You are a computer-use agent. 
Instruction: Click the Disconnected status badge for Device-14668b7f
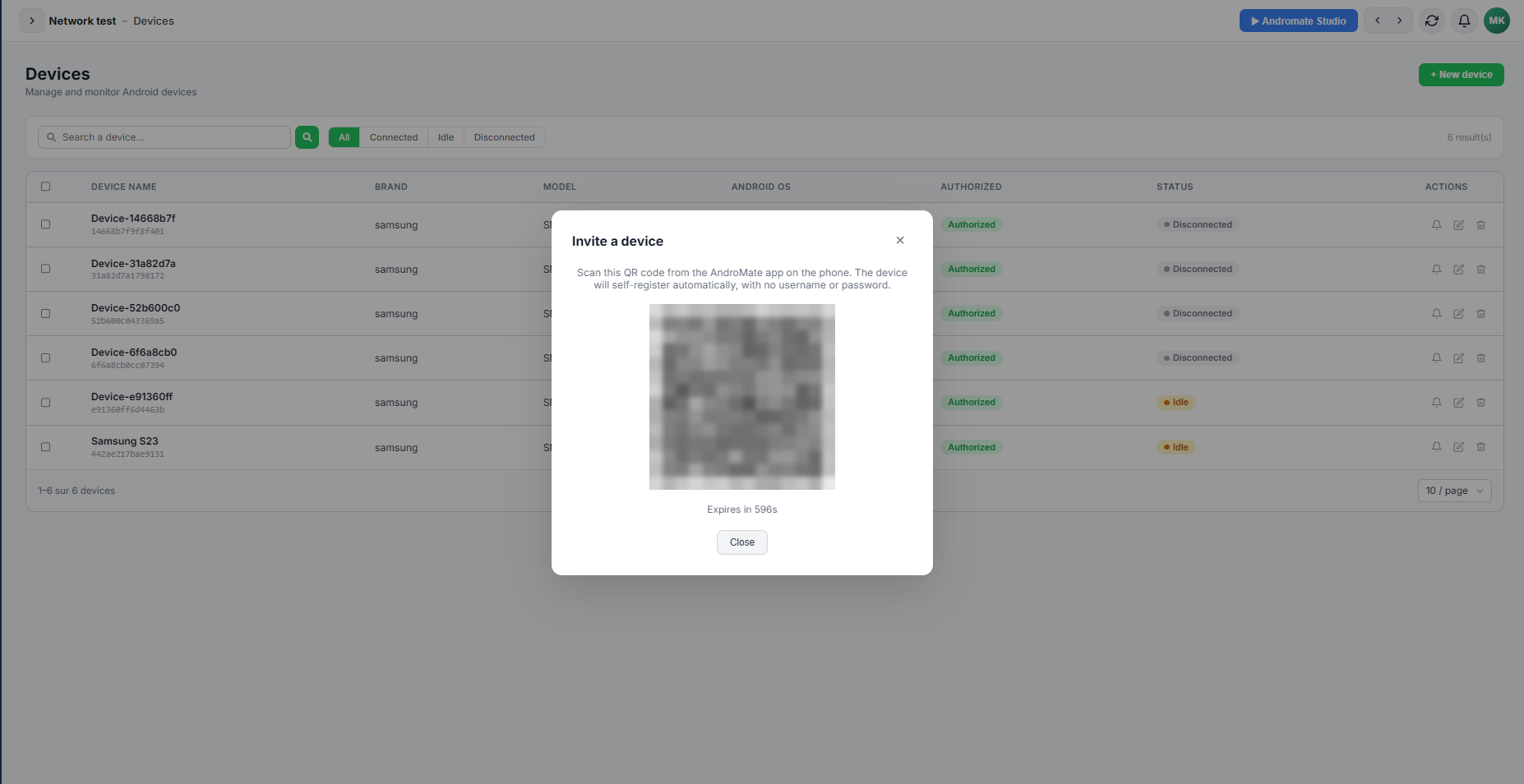click(1198, 224)
